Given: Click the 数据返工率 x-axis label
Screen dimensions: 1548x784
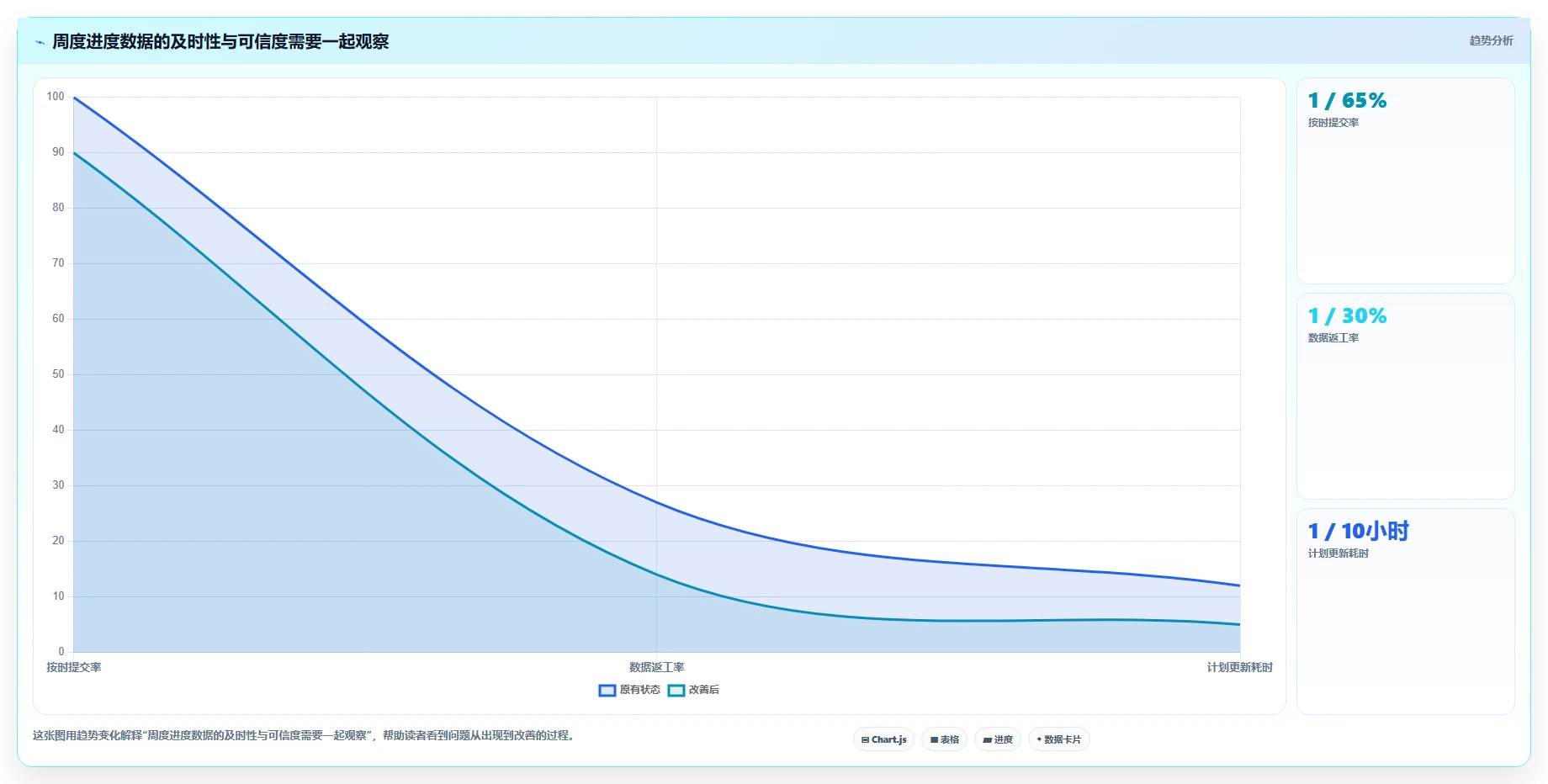Looking at the screenshot, I should [656, 667].
